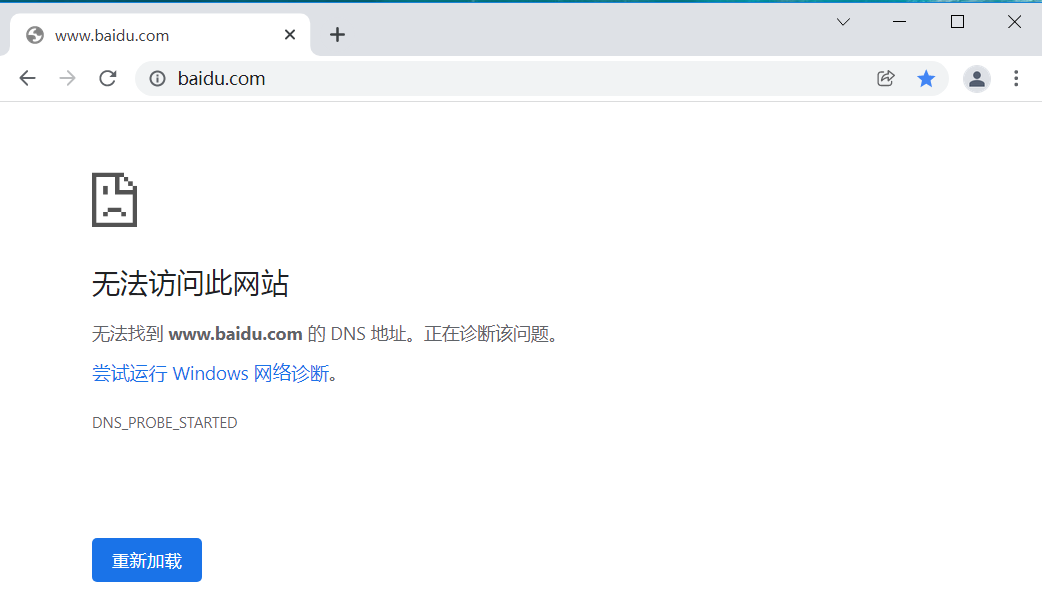Expand the tab search chevron
Viewport: 1042px width, 602px height.
pos(843,22)
